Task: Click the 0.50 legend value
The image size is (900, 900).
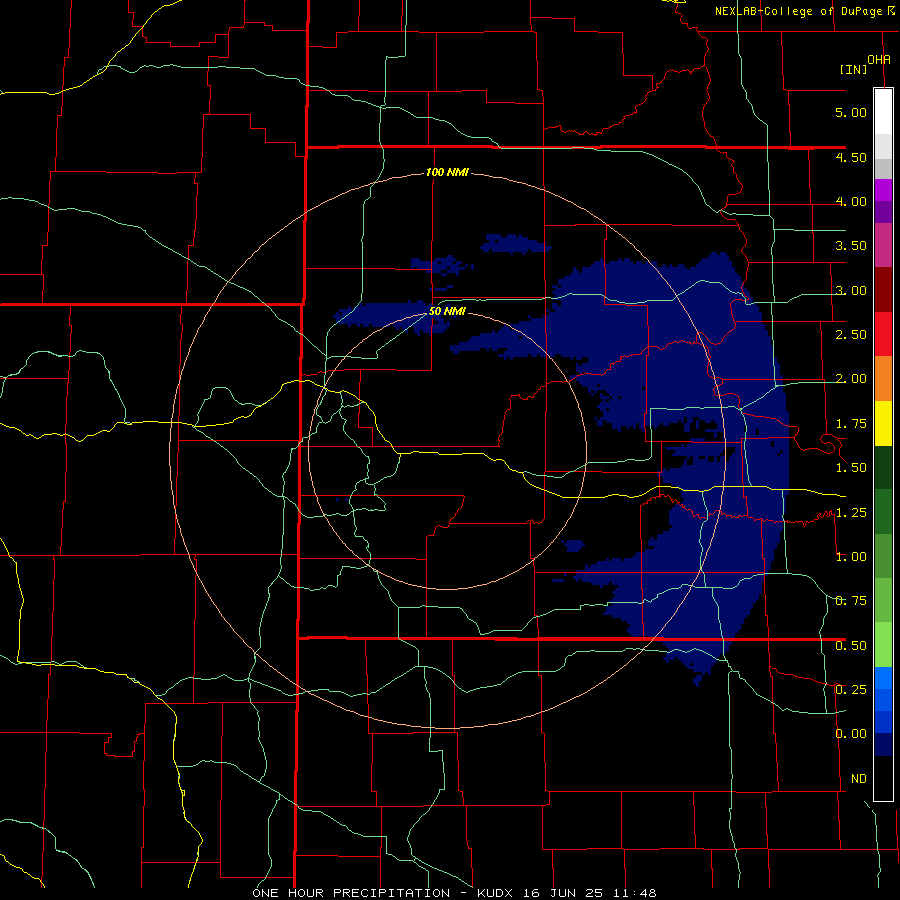Action: (x=851, y=646)
